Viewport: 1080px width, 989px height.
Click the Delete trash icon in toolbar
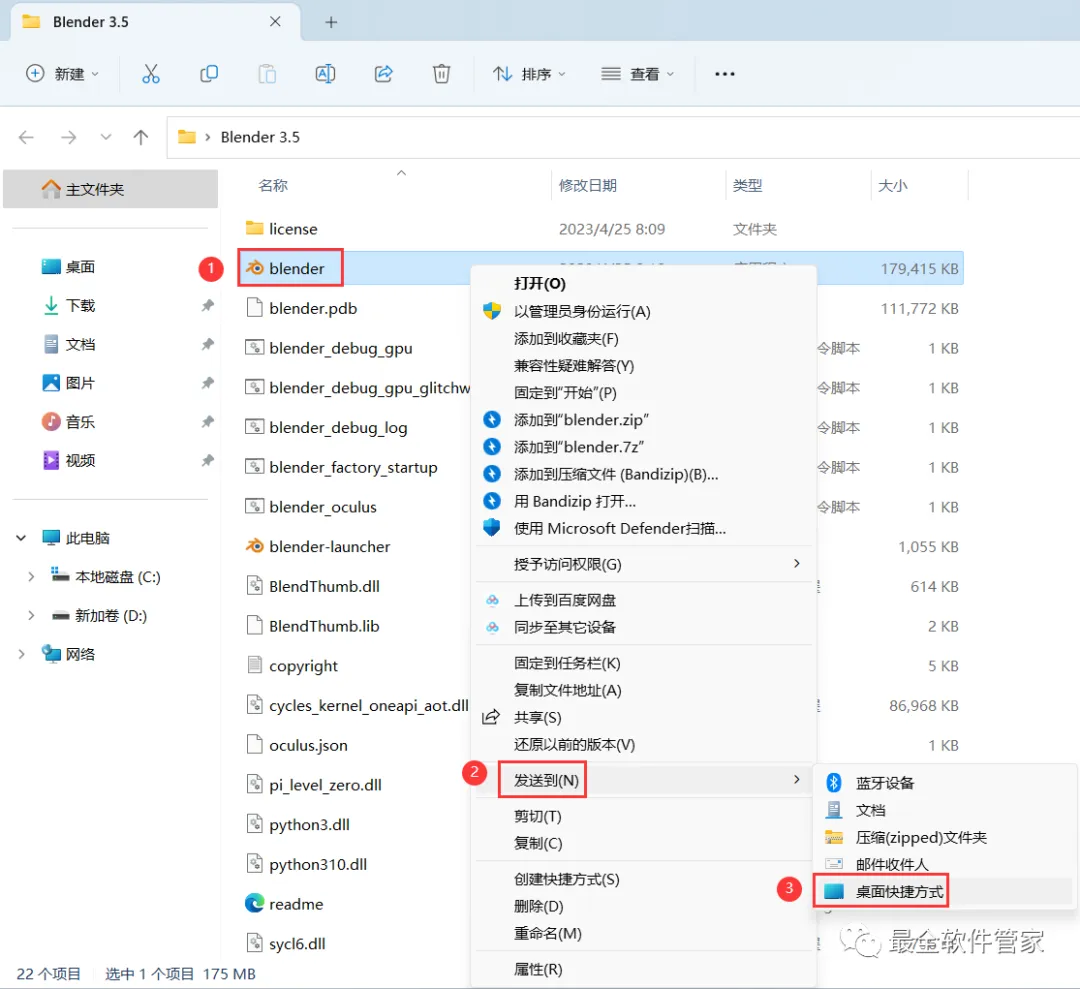coord(442,74)
